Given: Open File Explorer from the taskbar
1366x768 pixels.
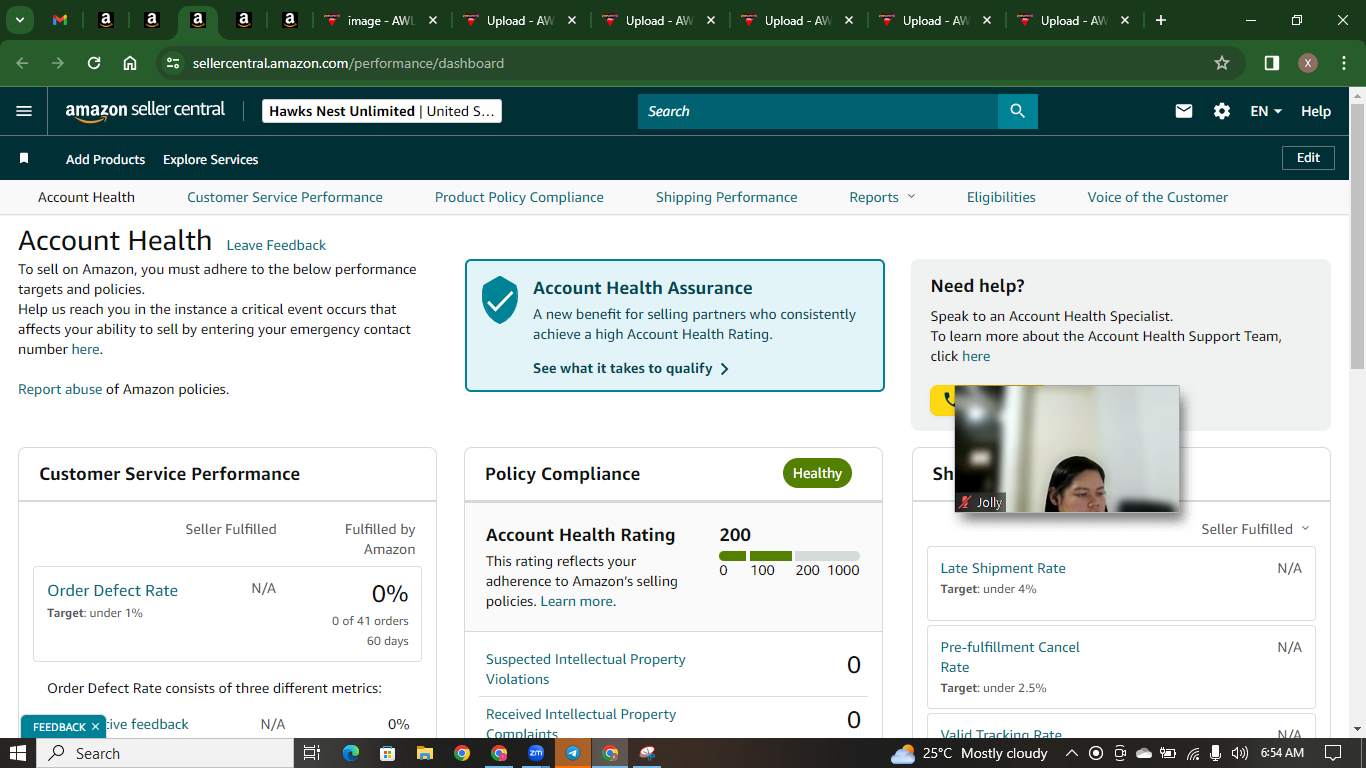Looking at the screenshot, I should [x=424, y=753].
